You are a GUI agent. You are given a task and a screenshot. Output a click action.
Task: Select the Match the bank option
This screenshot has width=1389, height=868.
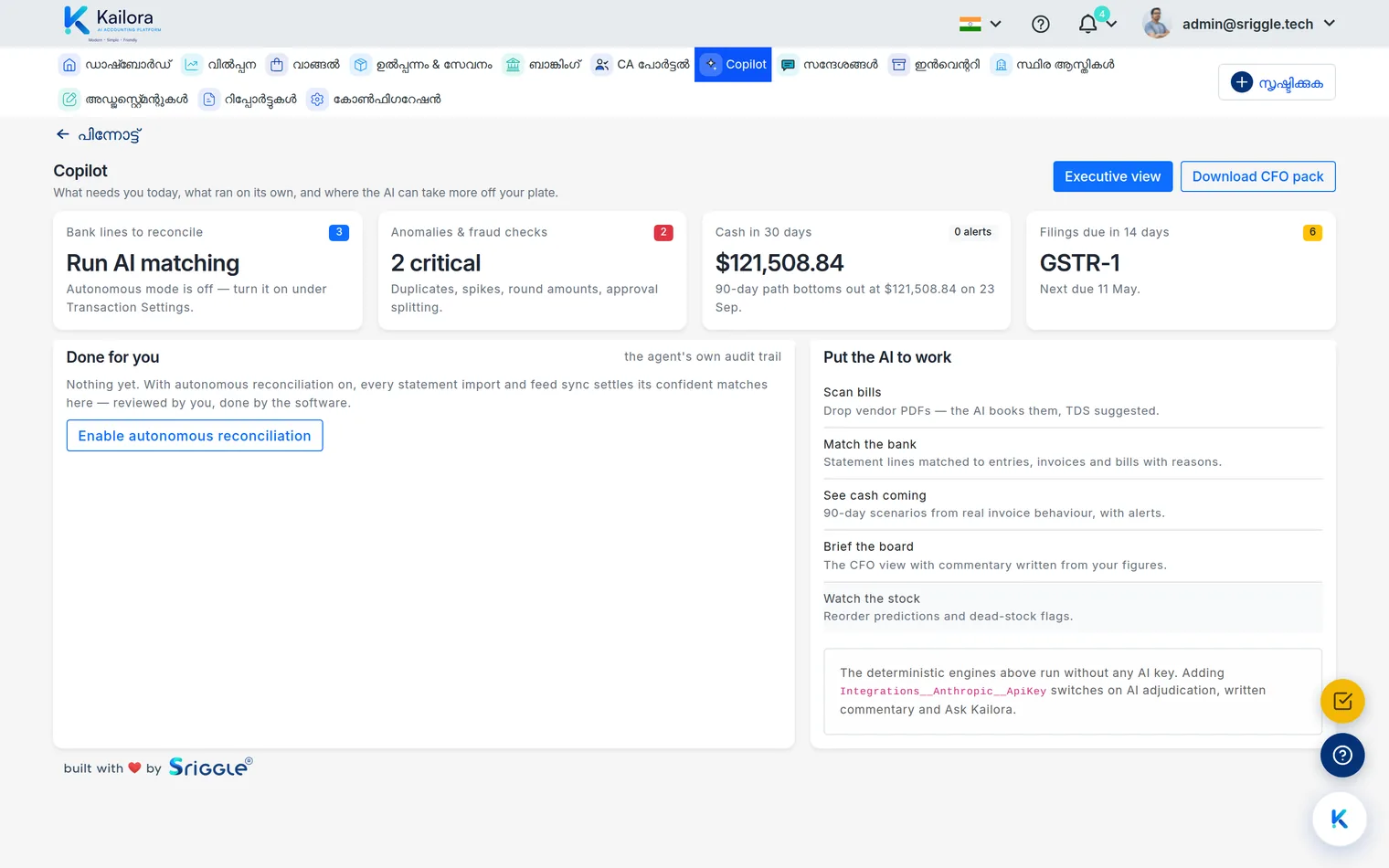1073,453
